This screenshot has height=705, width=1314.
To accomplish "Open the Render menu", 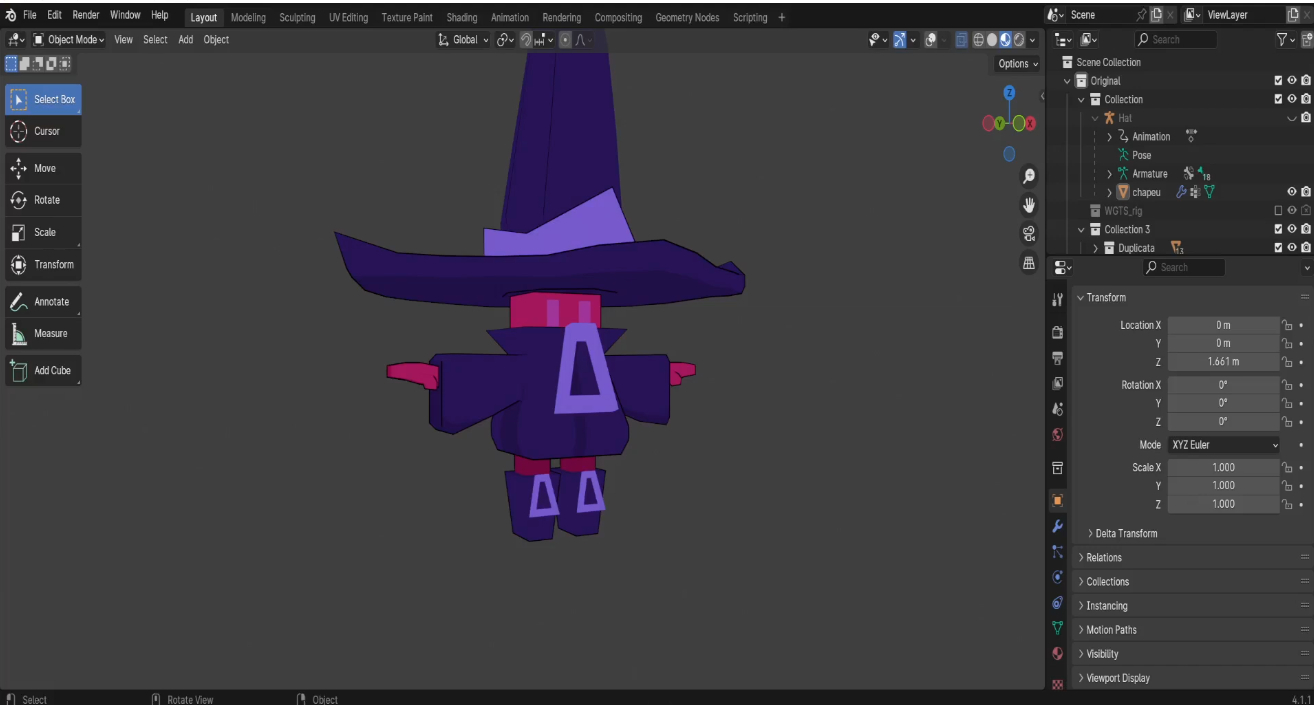I will point(86,16).
